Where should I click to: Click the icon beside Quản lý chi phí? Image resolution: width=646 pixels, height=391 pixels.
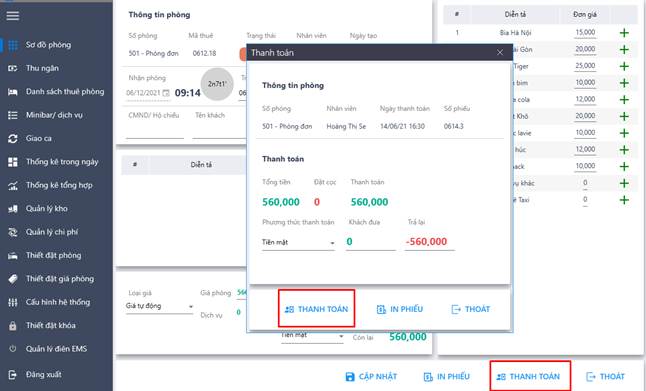tap(13, 232)
